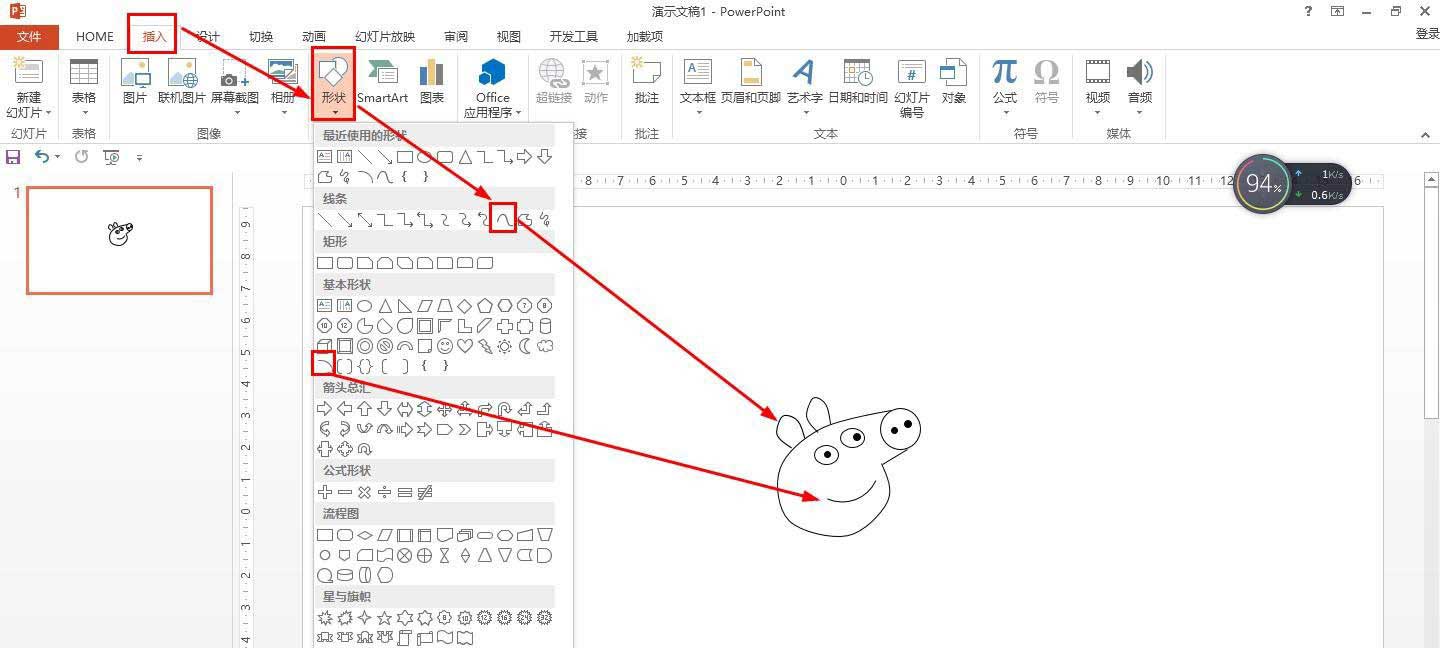Switch to the 插入 Insert tab

(154, 36)
